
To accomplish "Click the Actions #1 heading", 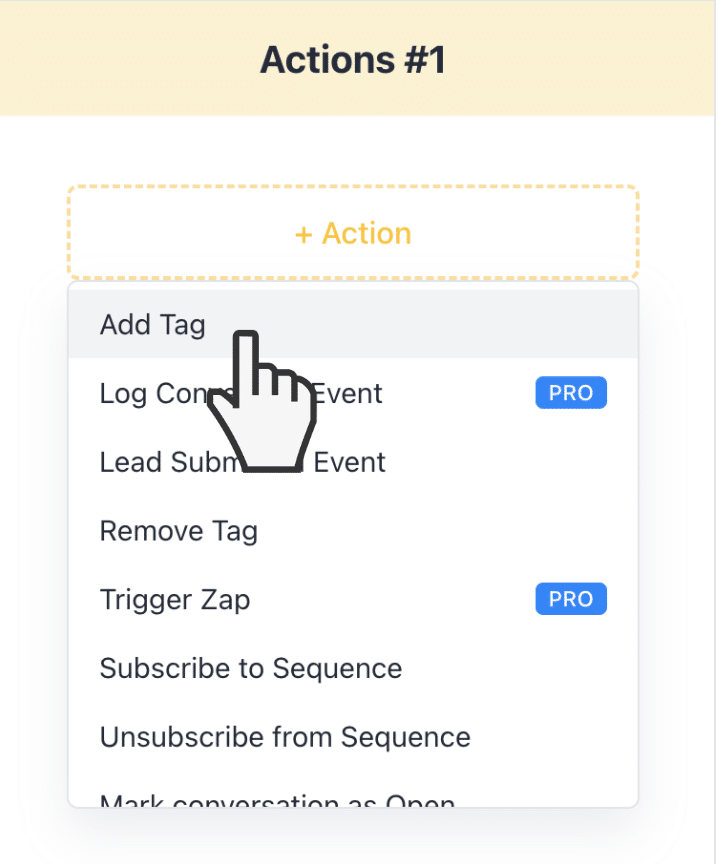I will coord(353,60).
